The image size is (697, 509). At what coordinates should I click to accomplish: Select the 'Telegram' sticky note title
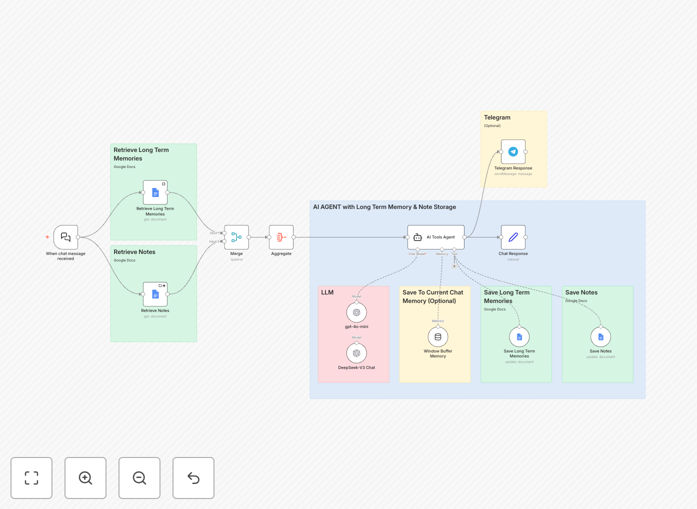click(x=497, y=117)
